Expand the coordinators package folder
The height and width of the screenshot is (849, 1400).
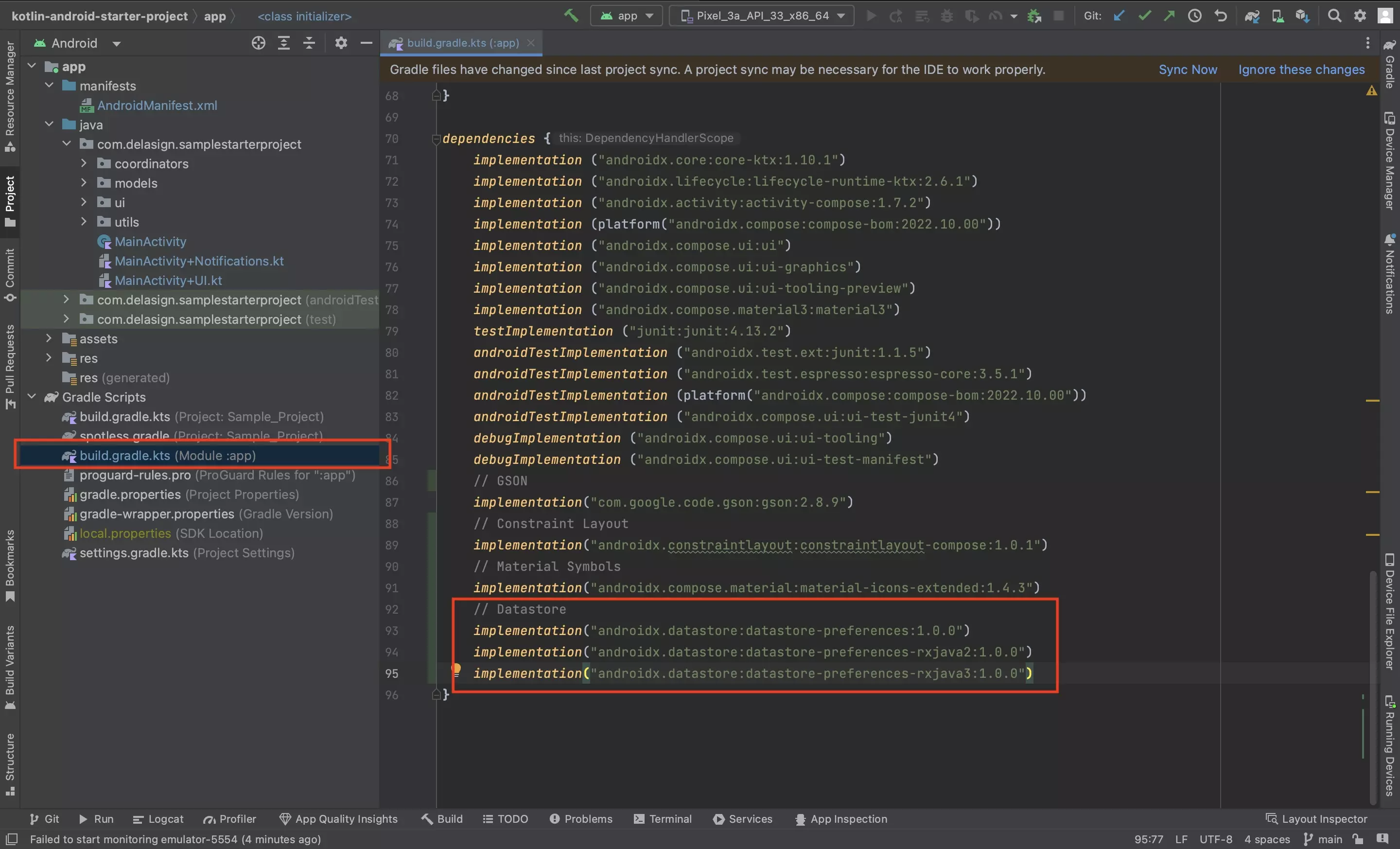(84, 163)
